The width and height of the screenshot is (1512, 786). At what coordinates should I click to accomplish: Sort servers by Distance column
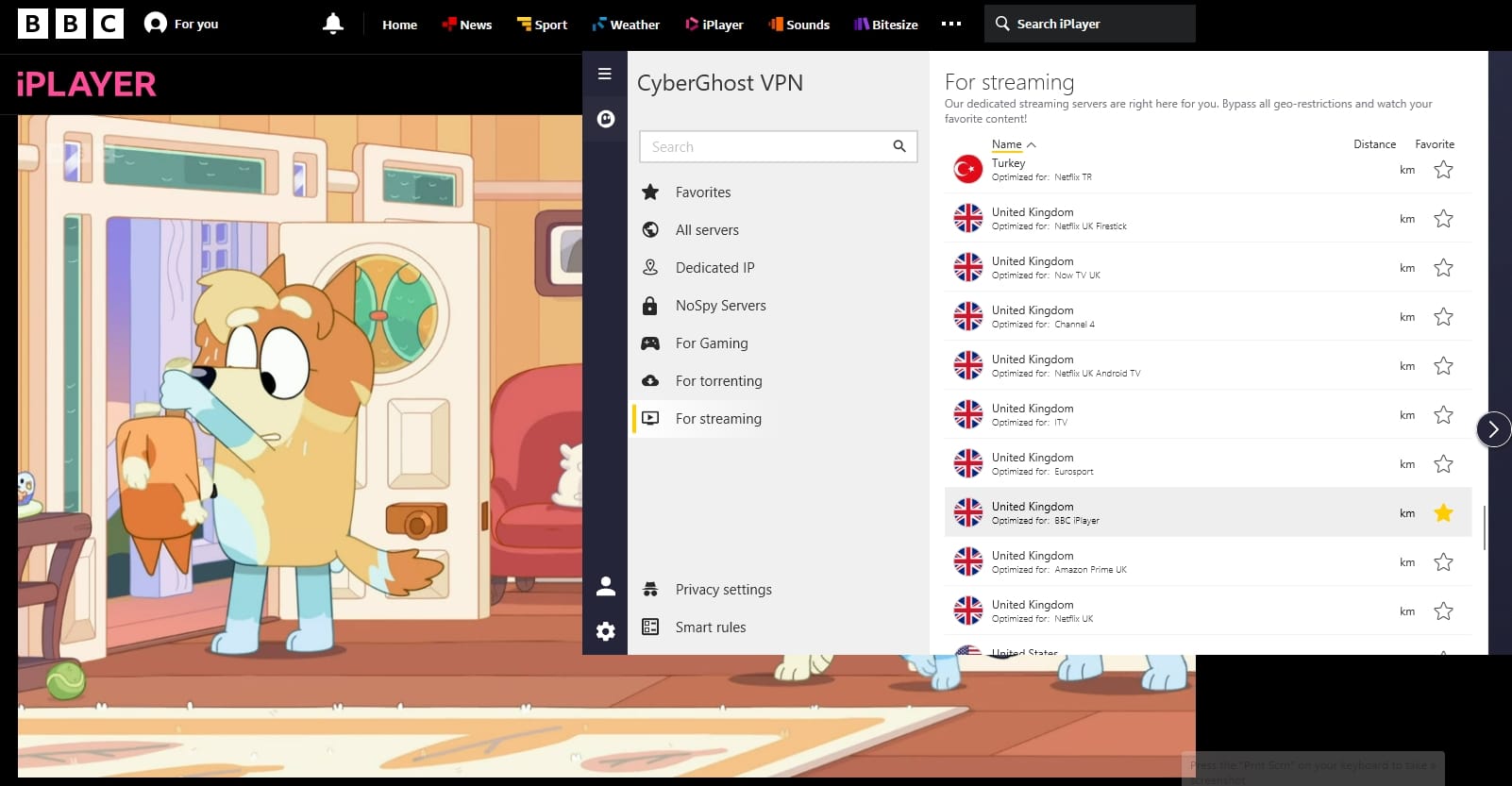pyautogui.click(x=1374, y=144)
